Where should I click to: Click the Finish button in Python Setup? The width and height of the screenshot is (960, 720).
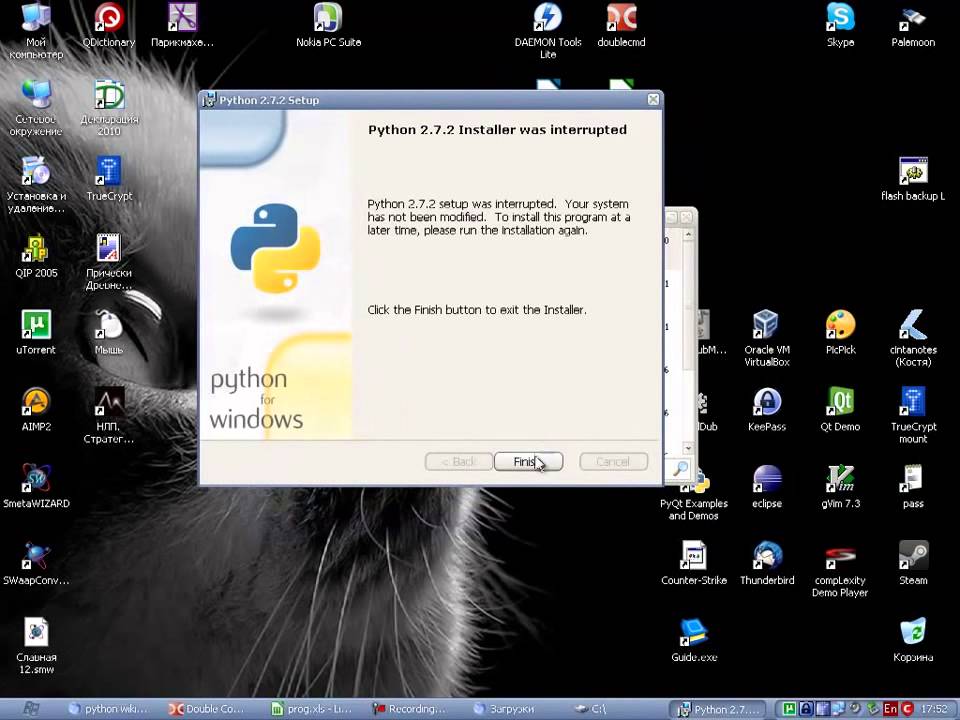(x=528, y=462)
